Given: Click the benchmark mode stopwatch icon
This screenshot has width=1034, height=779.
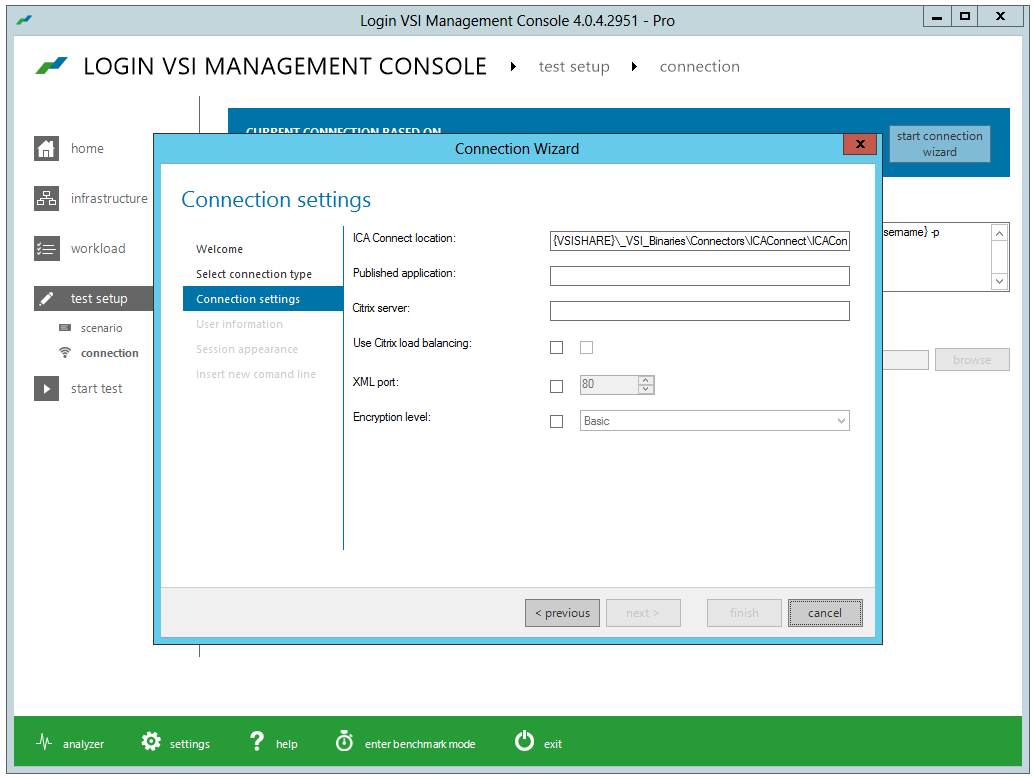Looking at the screenshot, I should [344, 741].
